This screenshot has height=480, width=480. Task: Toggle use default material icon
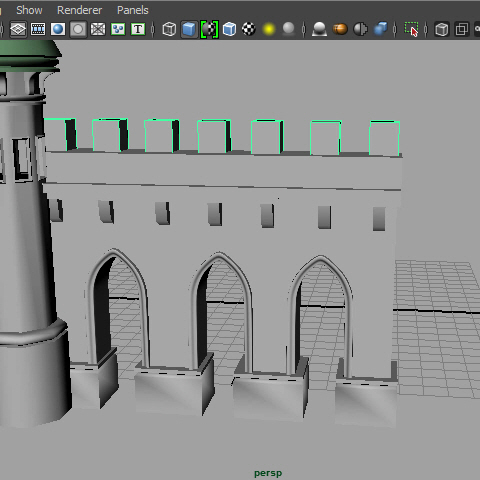(209, 29)
